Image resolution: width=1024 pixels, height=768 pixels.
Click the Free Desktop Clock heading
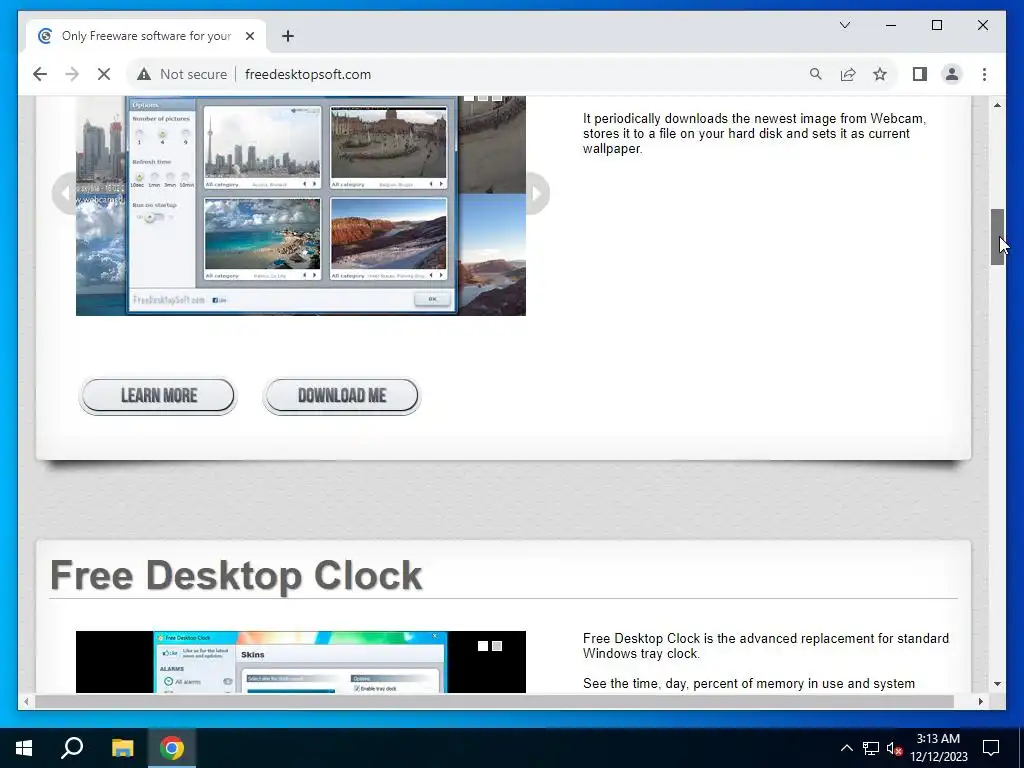tap(236, 575)
